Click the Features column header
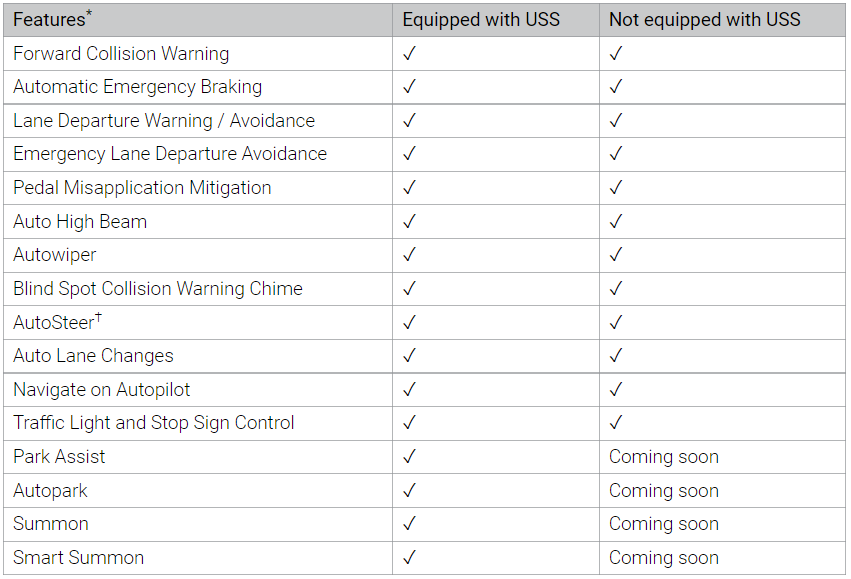The width and height of the screenshot is (851, 579). (53, 20)
